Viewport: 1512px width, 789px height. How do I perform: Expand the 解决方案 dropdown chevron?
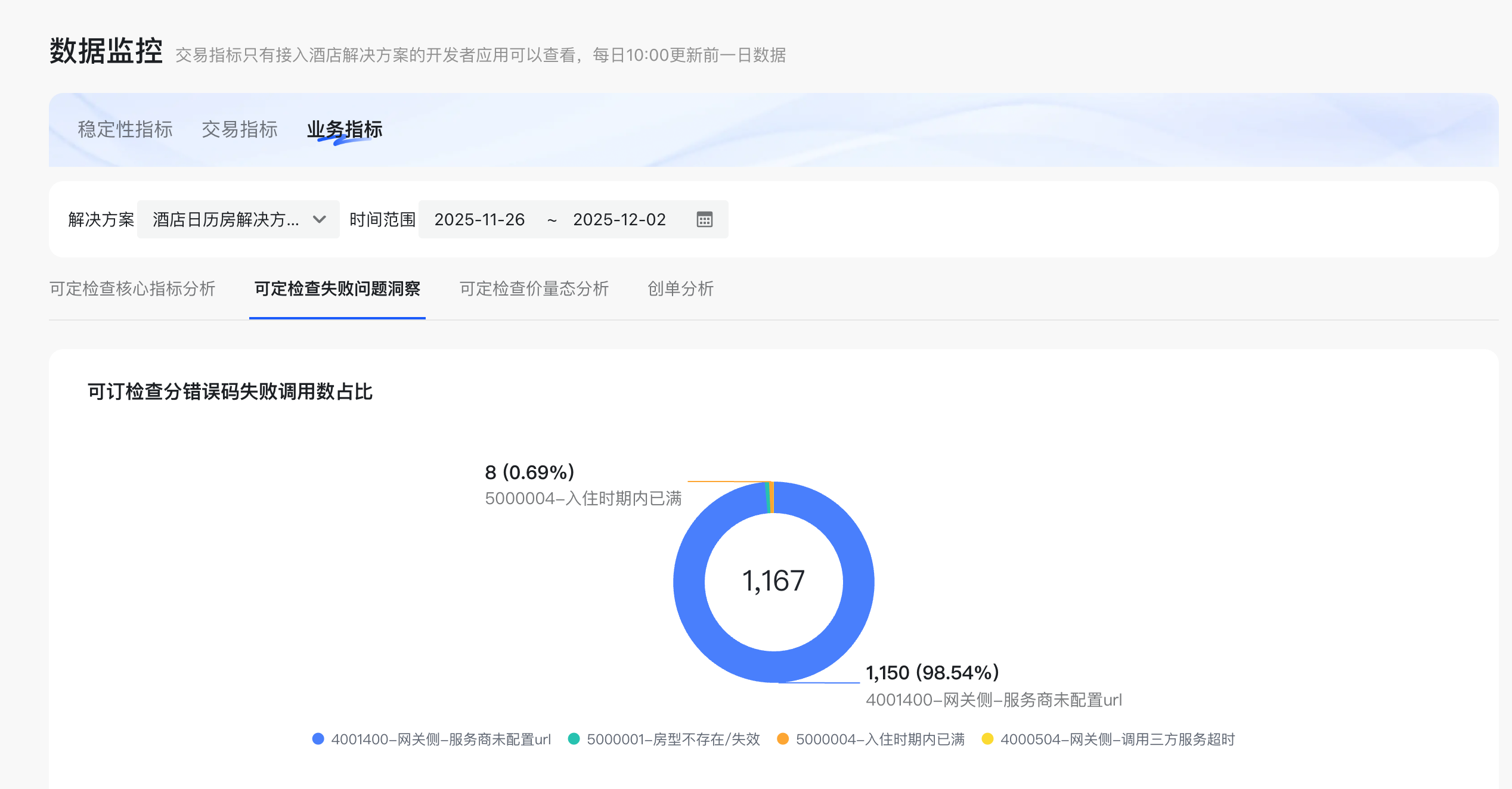pos(320,219)
